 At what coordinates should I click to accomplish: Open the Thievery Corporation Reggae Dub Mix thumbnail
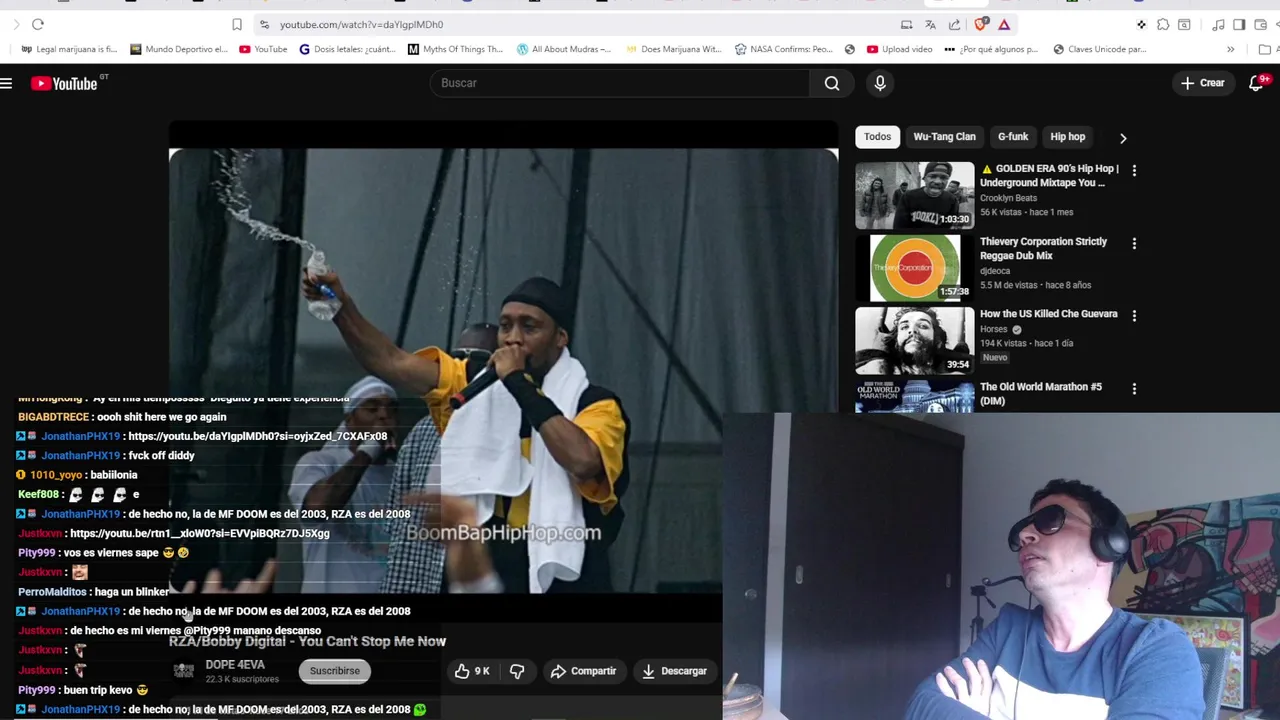click(914, 268)
